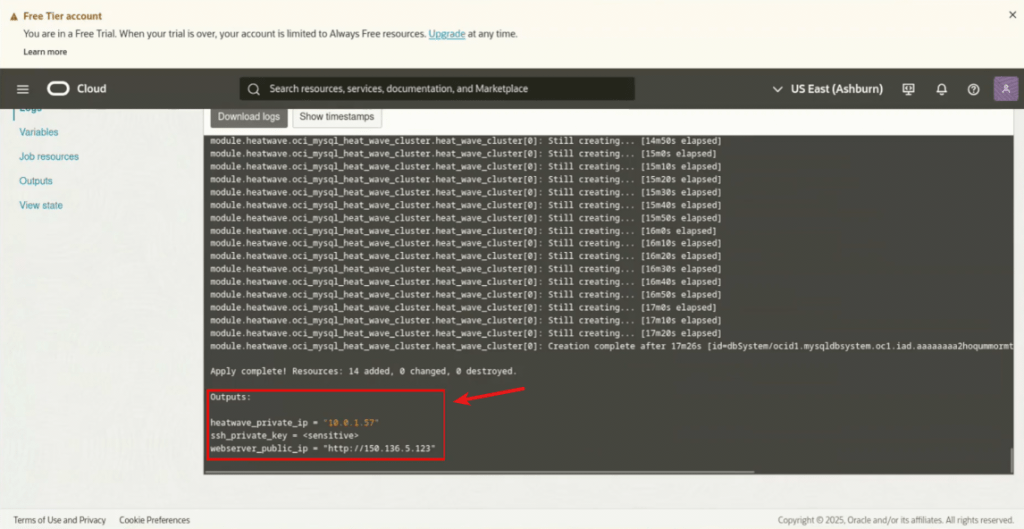
Task: Click the "14m50s elapsed" log line
Action: click(x=466, y=141)
